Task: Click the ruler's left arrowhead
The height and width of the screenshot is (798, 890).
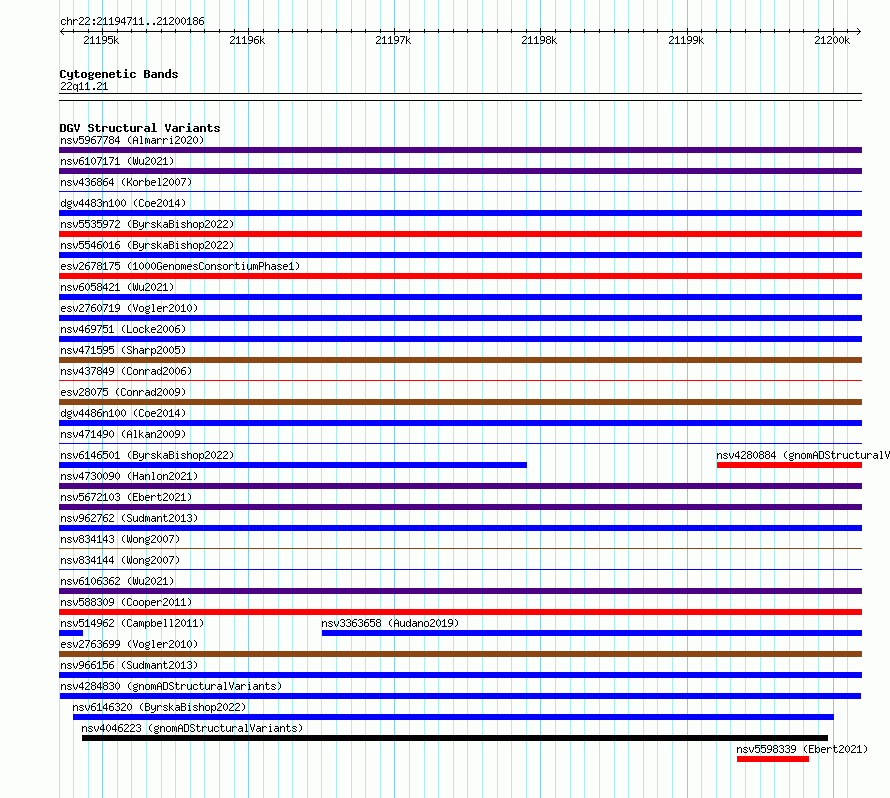Action: pos(62,31)
